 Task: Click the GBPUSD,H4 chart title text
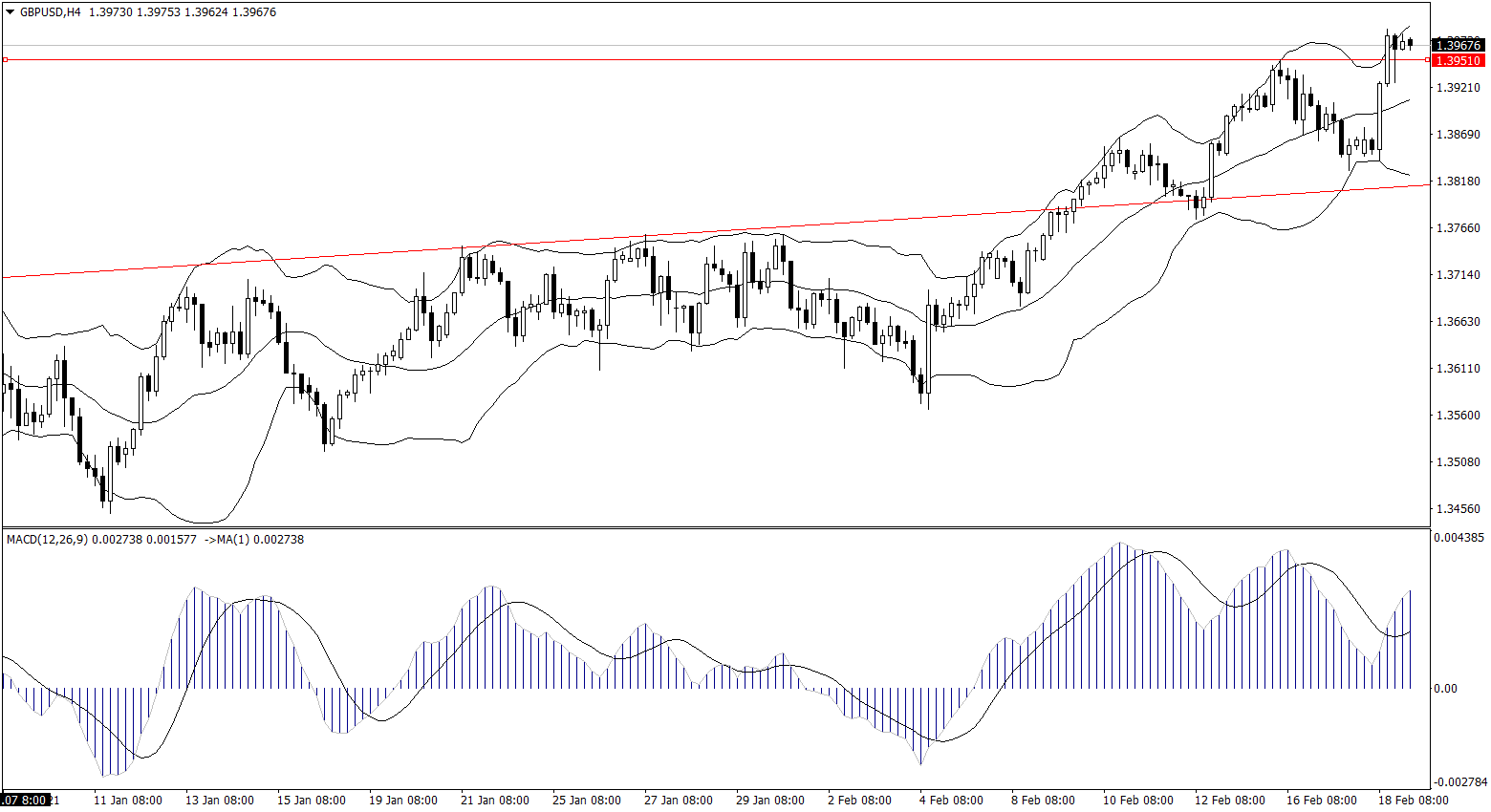[51, 12]
